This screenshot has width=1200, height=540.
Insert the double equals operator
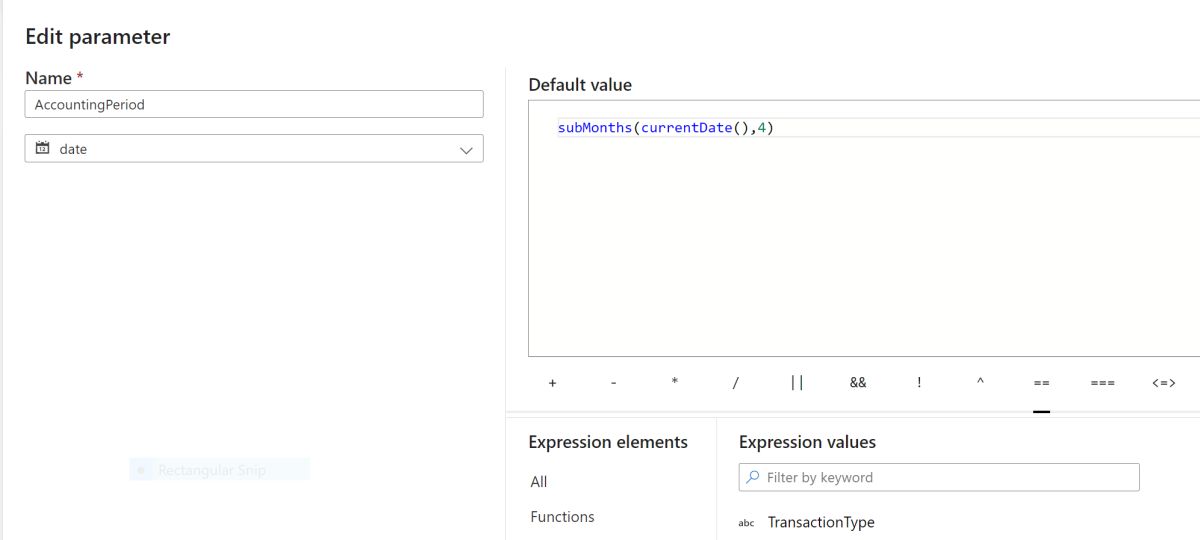[1041, 383]
